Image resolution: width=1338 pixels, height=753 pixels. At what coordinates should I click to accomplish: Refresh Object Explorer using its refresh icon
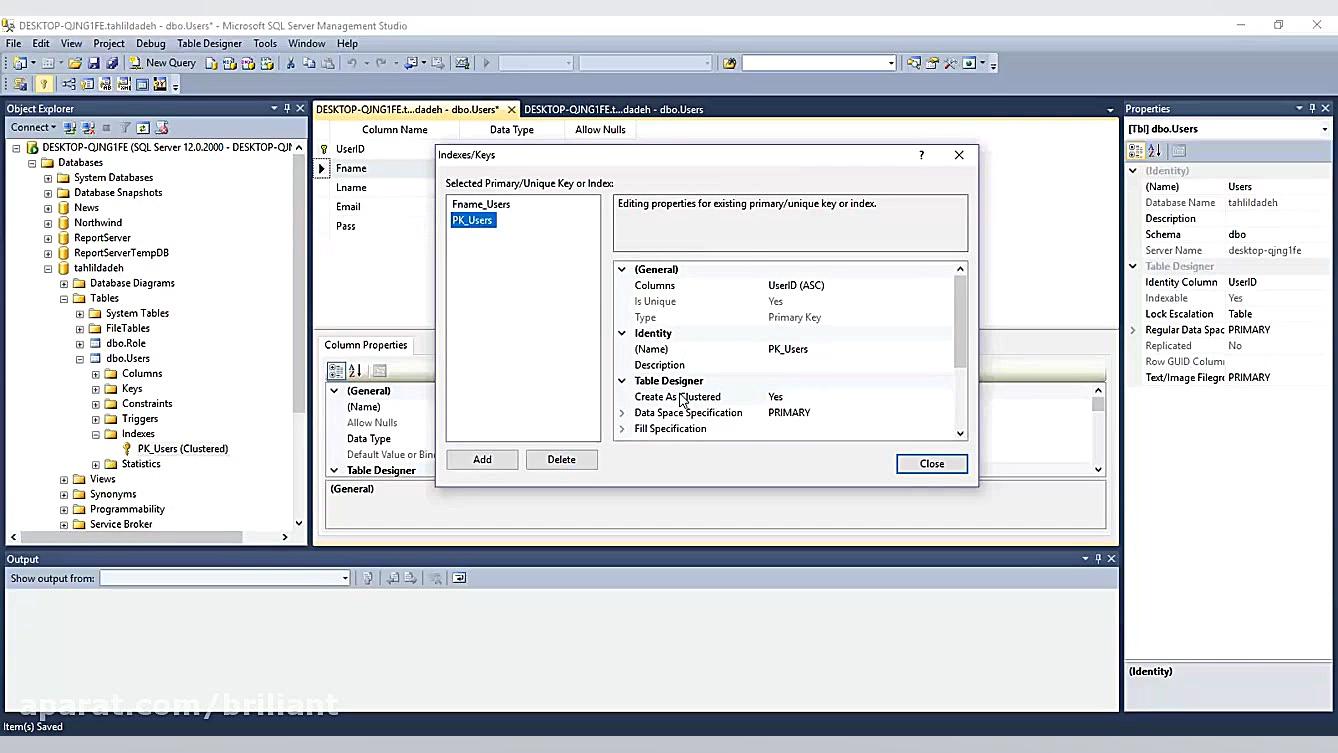coord(142,127)
